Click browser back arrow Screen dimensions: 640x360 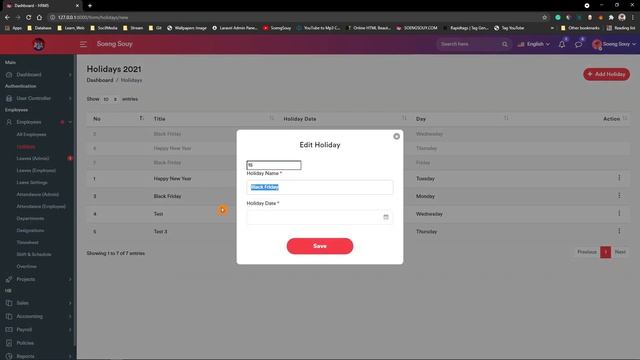[x=7, y=18]
